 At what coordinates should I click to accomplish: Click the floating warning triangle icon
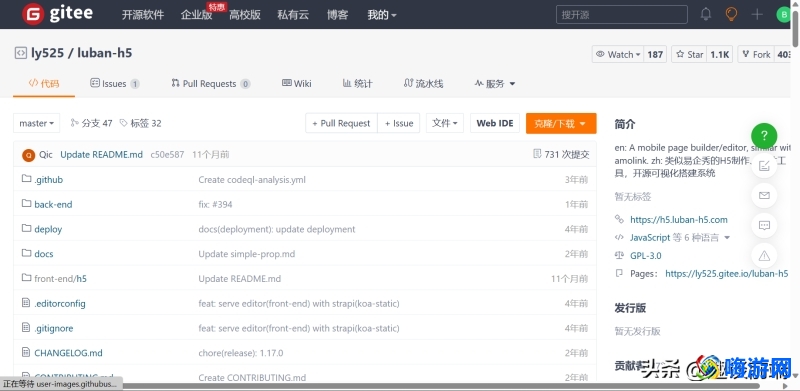(x=764, y=255)
